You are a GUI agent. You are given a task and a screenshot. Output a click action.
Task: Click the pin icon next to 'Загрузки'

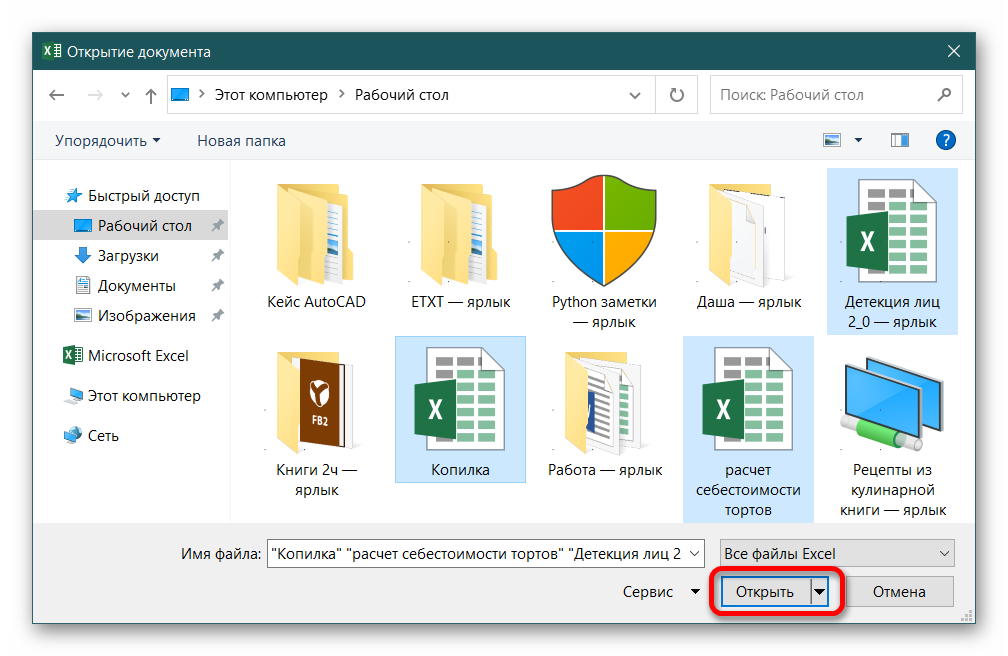tap(217, 256)
